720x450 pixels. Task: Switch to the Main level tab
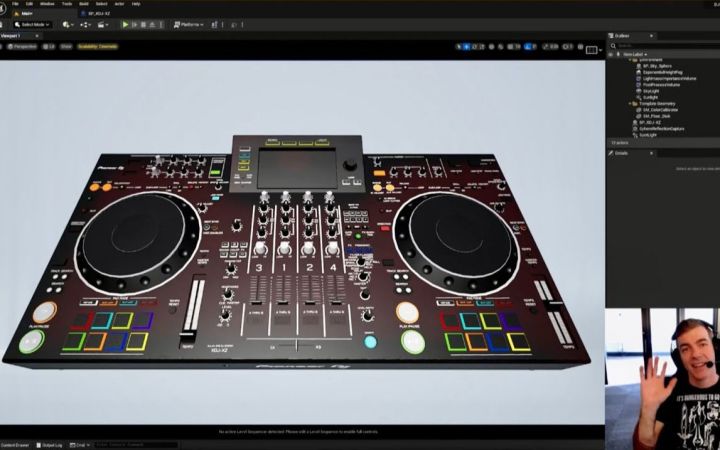pyautogui.click(x=27, y=13)
